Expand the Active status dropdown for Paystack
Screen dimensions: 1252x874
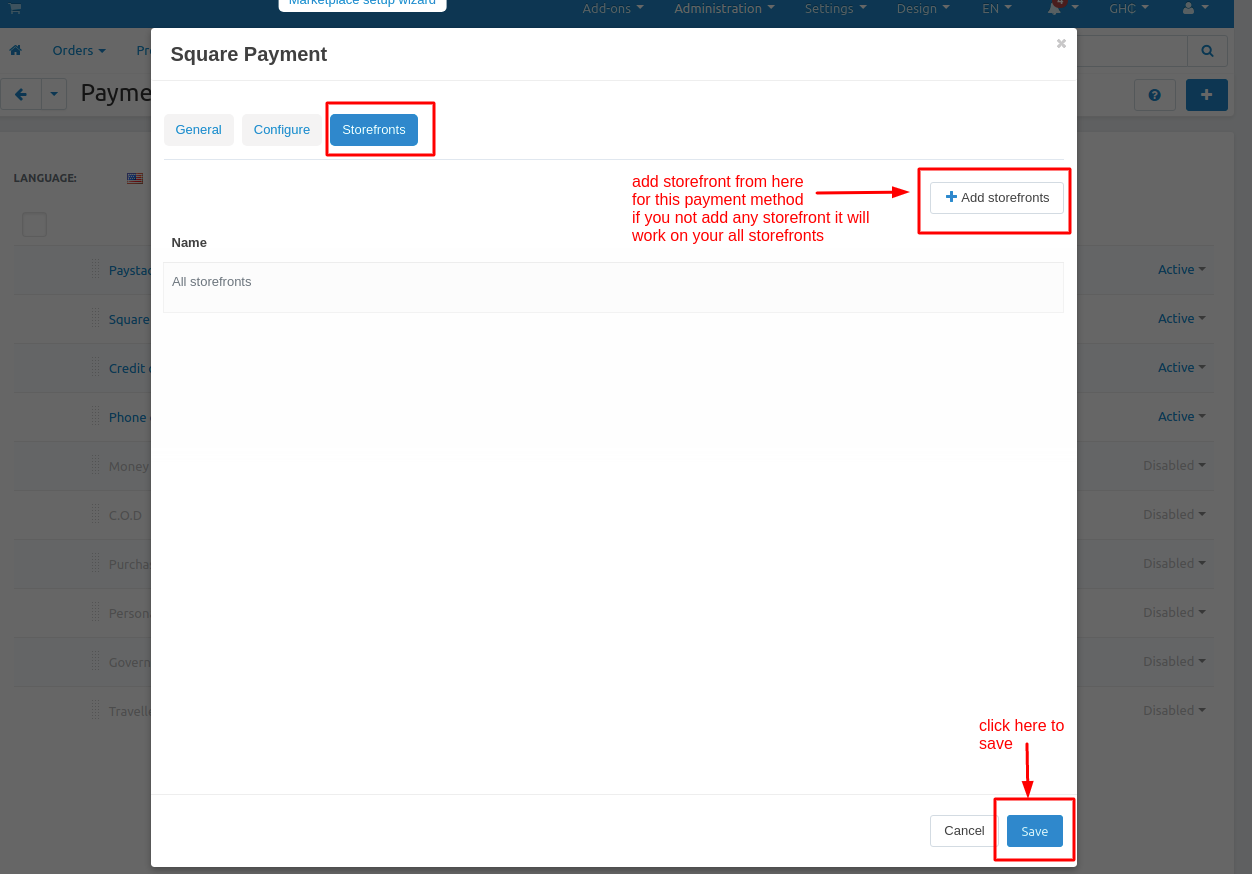tap(1181, 270)
